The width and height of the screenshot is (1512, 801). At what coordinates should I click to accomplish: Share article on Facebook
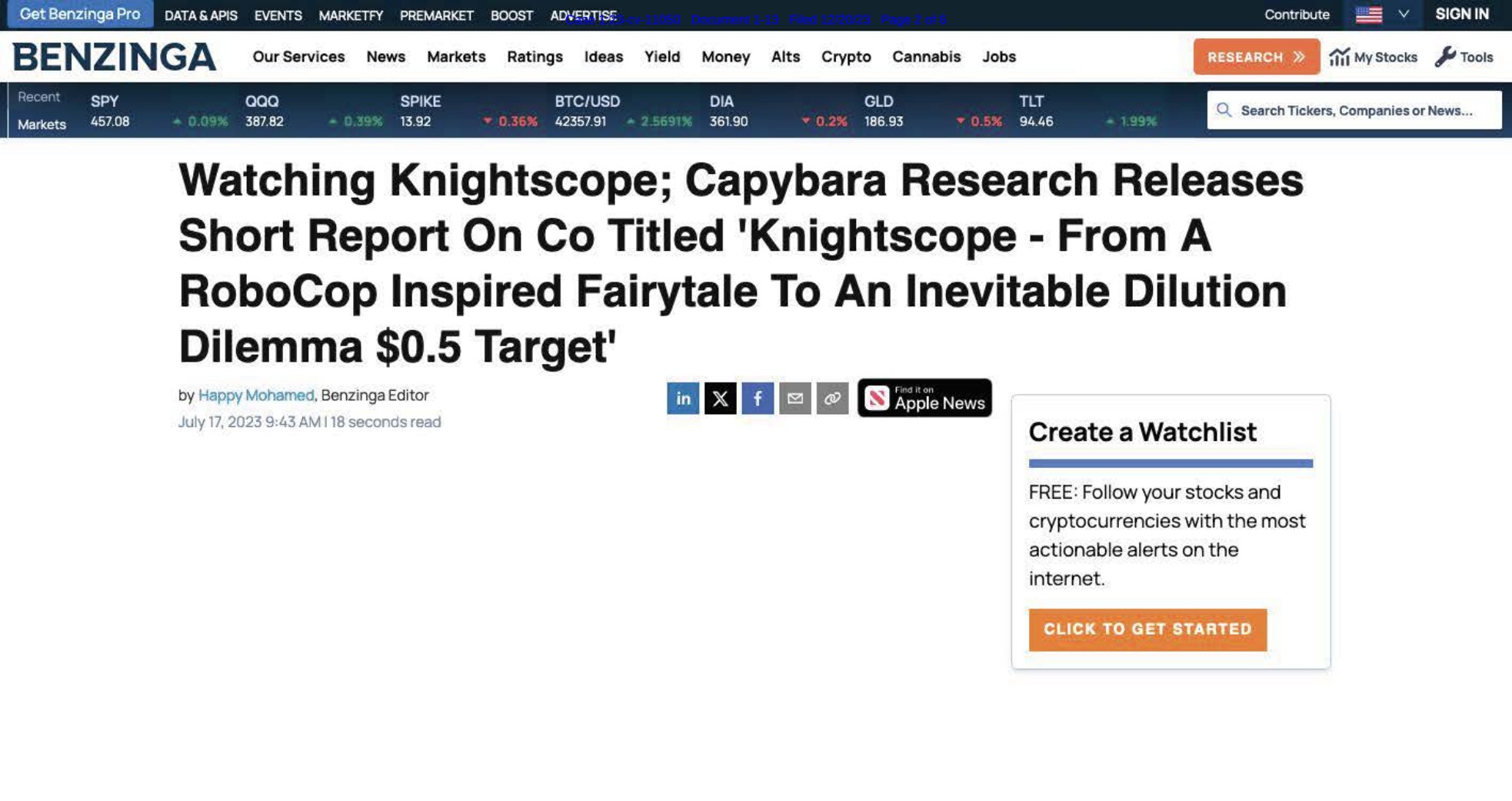tap(757, 398)
